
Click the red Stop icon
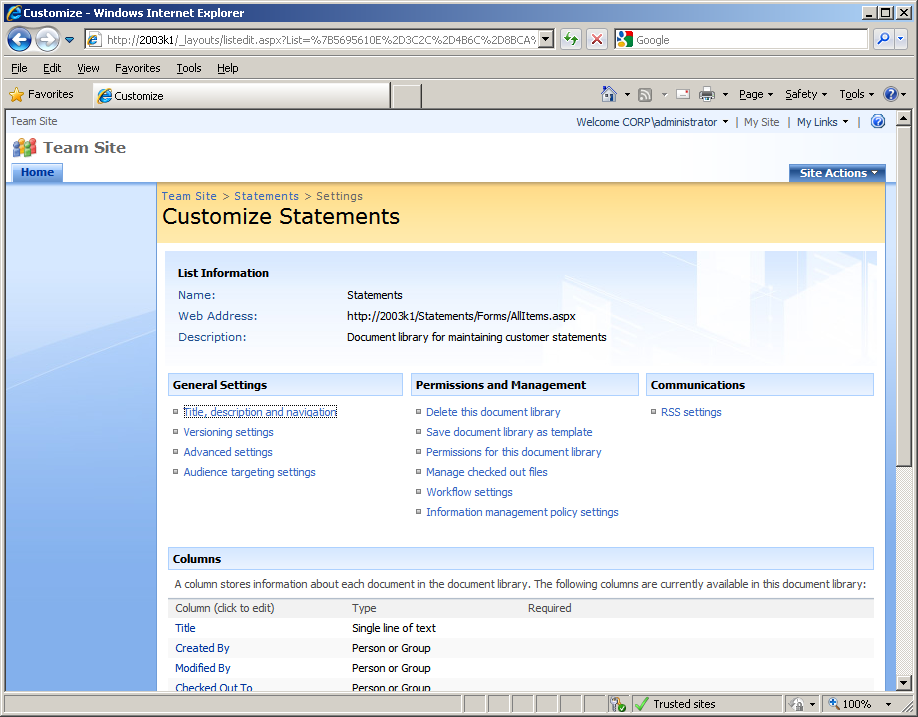pos(597,39)
